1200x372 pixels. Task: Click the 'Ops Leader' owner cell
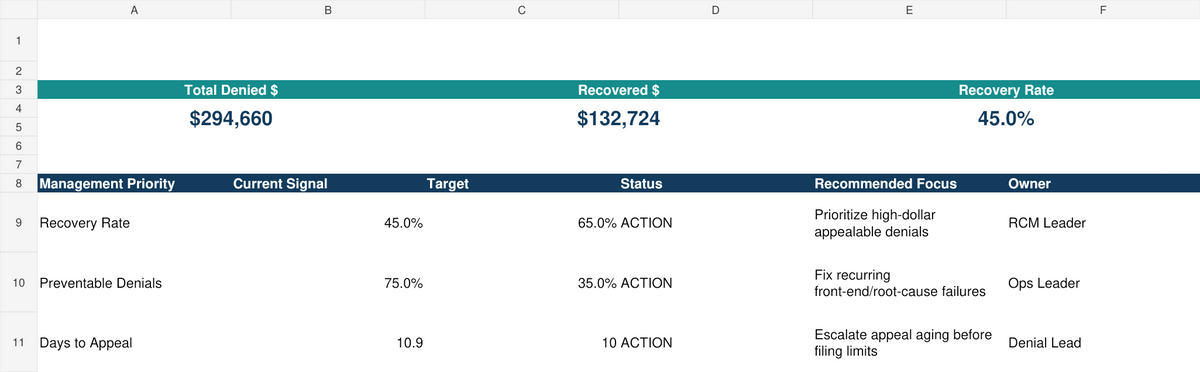pos(1103,283)
